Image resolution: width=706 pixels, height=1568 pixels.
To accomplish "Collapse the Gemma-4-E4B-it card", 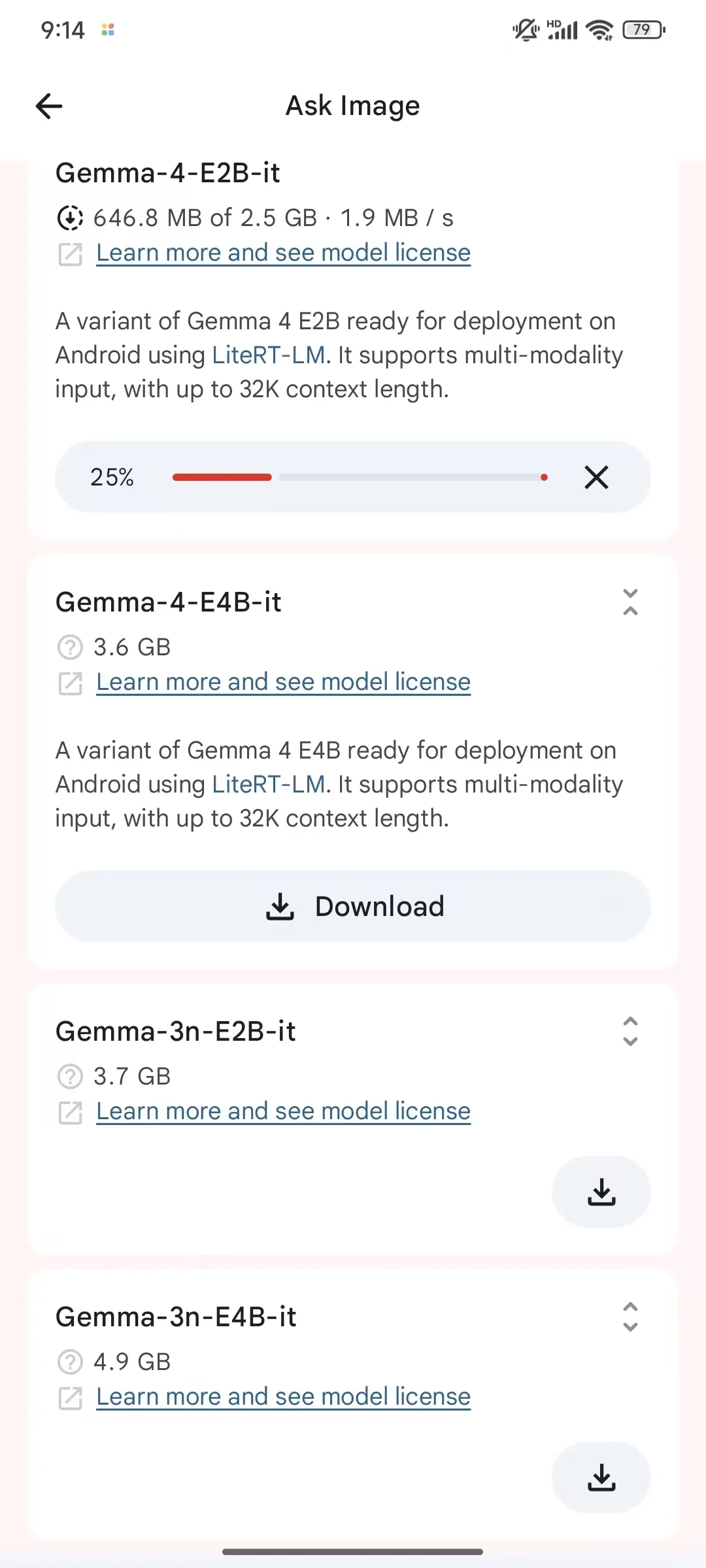I will click(x=630, y=602).
